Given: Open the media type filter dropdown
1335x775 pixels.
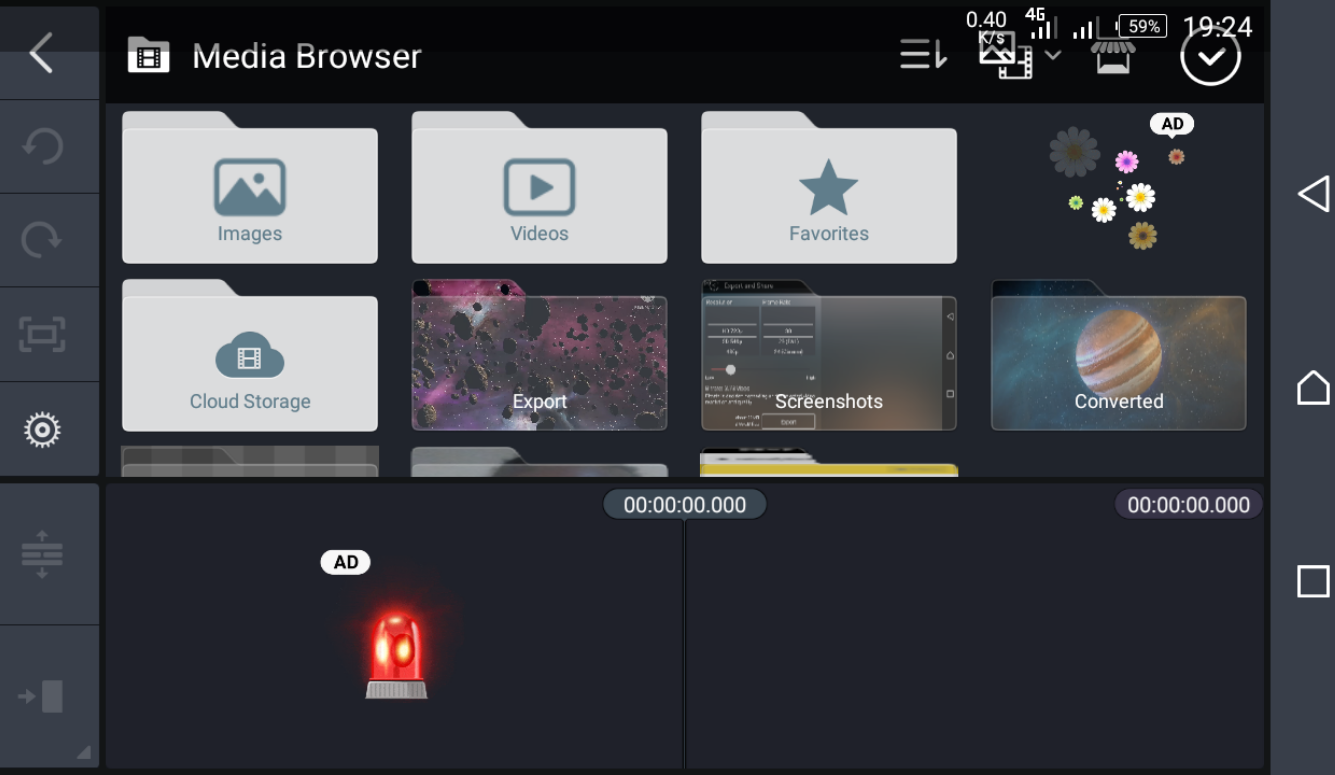Looking at the screenshot, I should click(x=1008, y=56).
